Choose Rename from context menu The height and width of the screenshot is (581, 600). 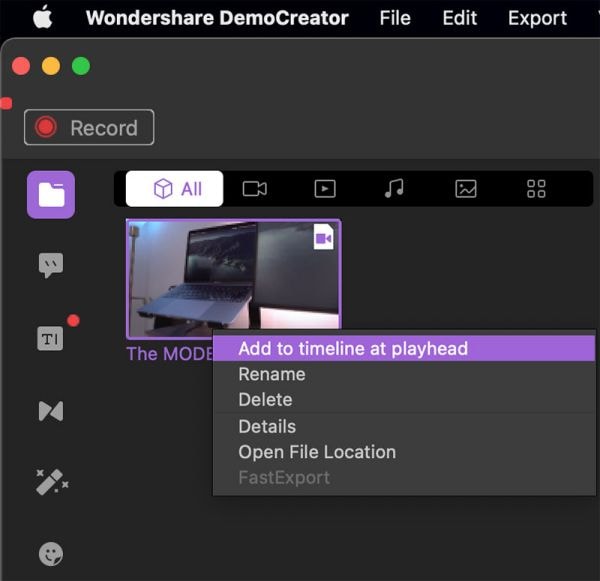pos(404,374)
